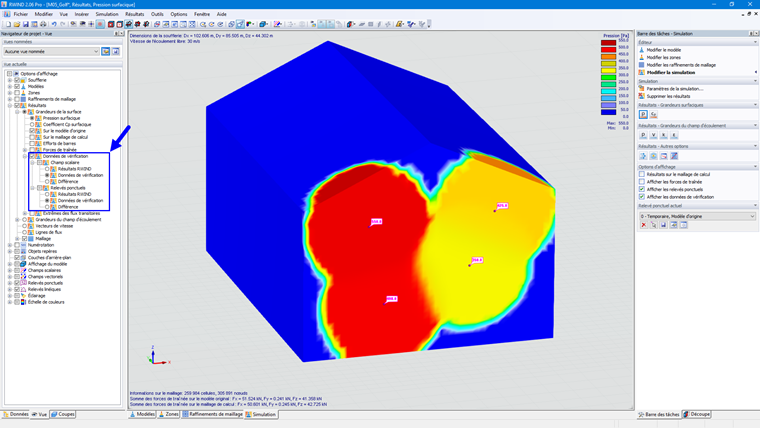Click the yellow 350 legend swatch
The height and width of the screenshot is (428, 760).
pos(608,70)
